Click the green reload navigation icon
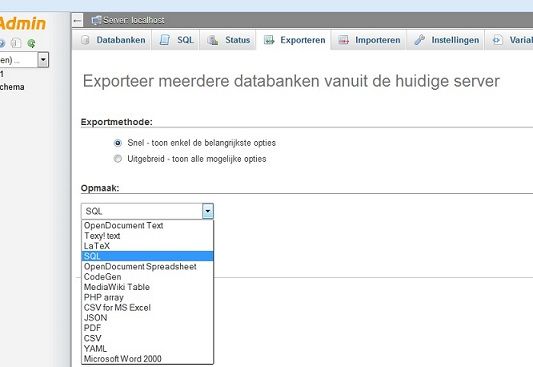This screenshot has height=367, width=533. (x=31, y=43)
